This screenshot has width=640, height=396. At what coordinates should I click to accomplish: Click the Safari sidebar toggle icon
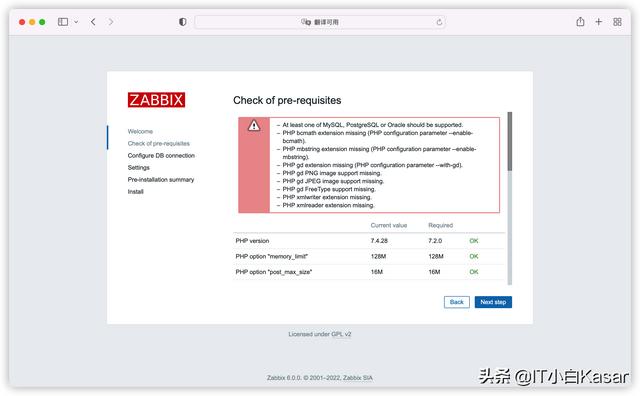pyautogui.click(x=63, y=22)
